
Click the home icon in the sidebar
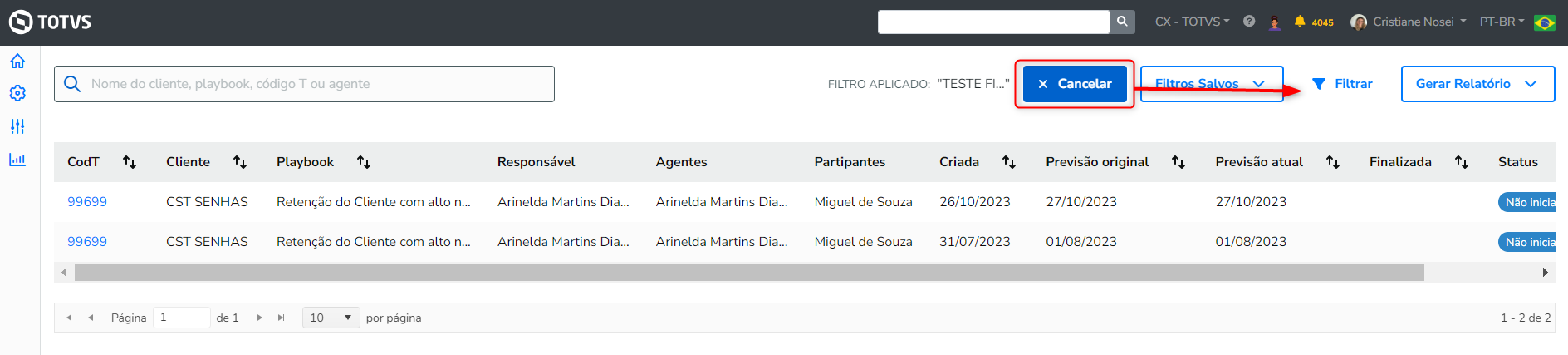[17, 62]
